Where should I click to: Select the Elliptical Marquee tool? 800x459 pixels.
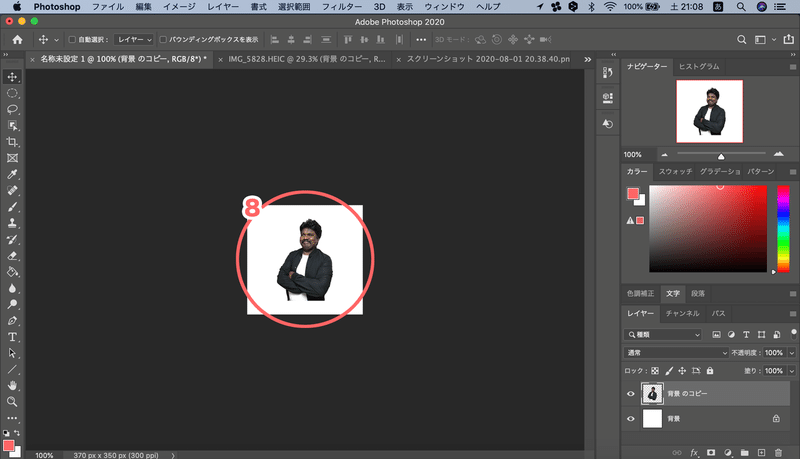[x=12, y=93]
